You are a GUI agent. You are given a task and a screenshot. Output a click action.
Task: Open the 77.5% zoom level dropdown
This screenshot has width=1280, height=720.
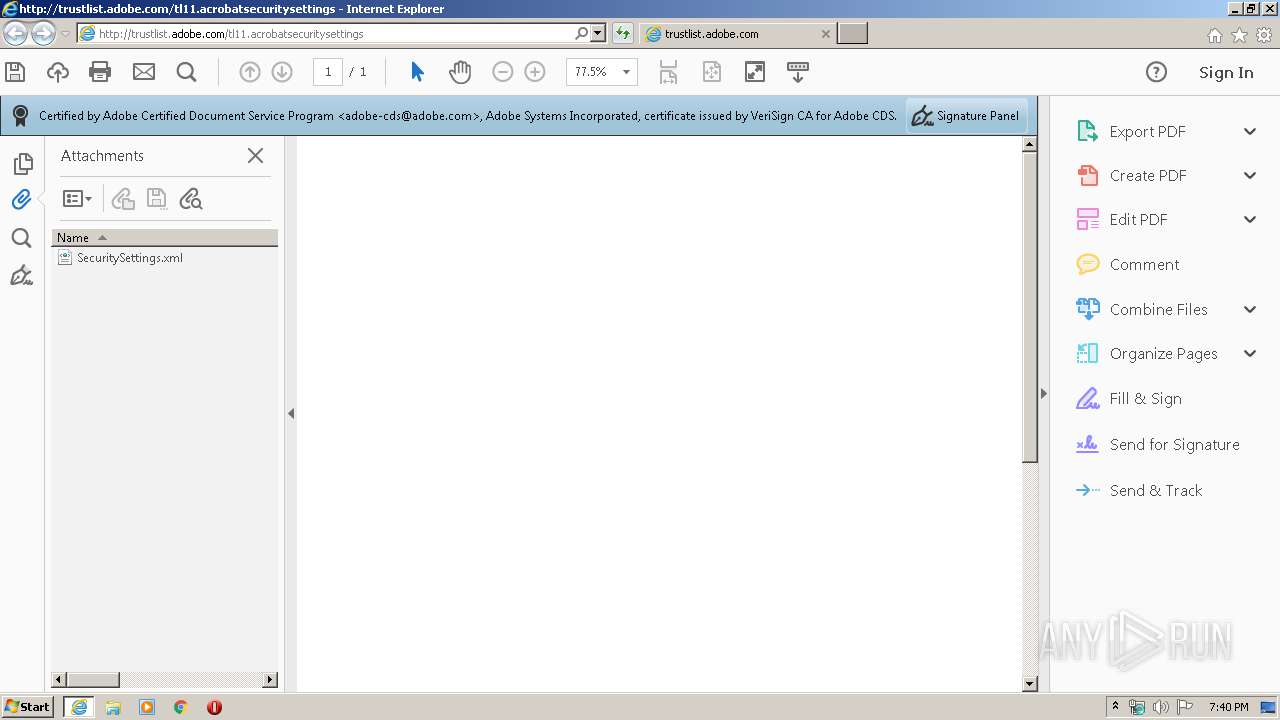point(602,72)
